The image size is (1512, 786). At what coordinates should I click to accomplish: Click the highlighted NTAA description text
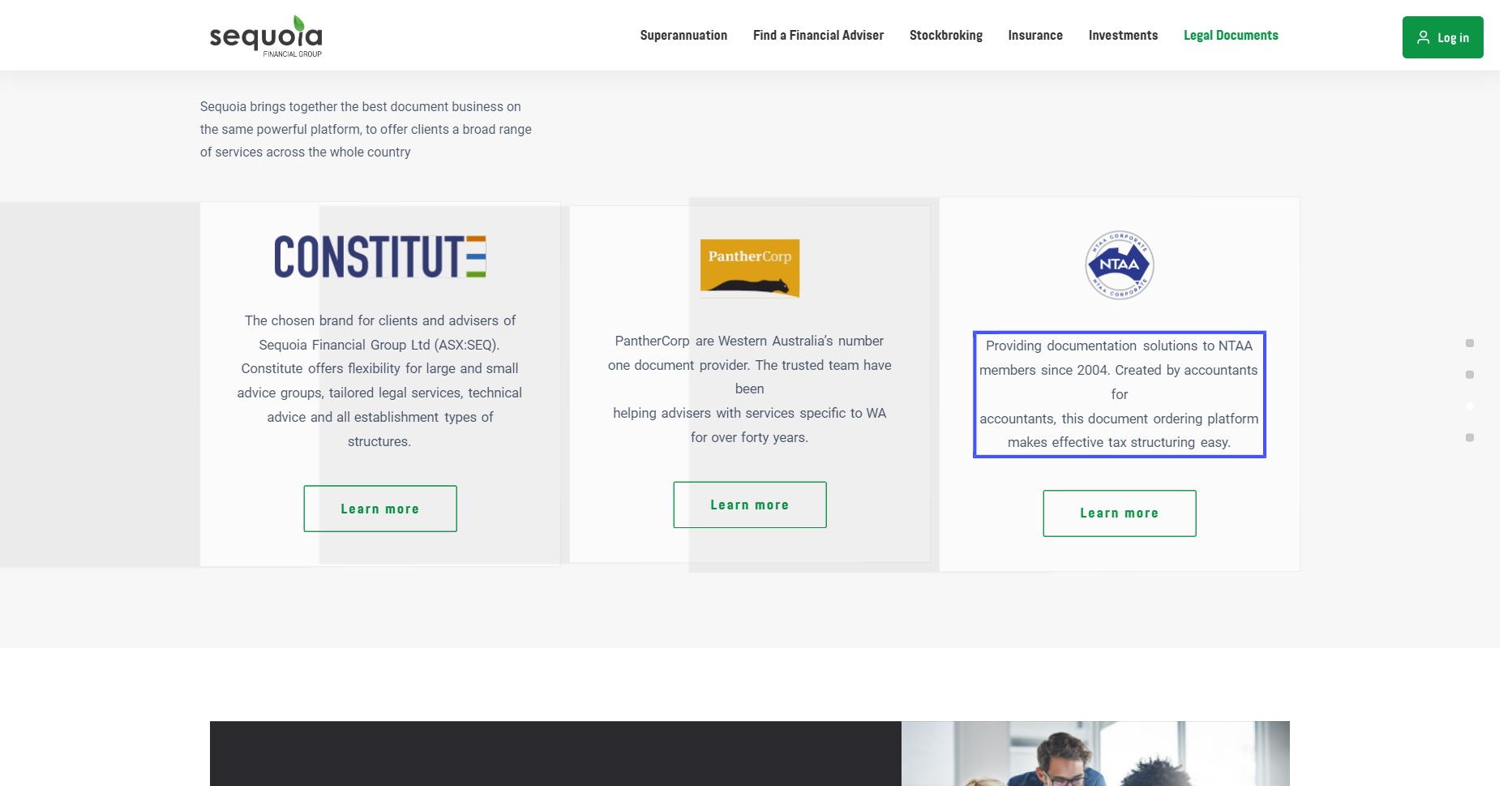click(x=1119, y=394)
